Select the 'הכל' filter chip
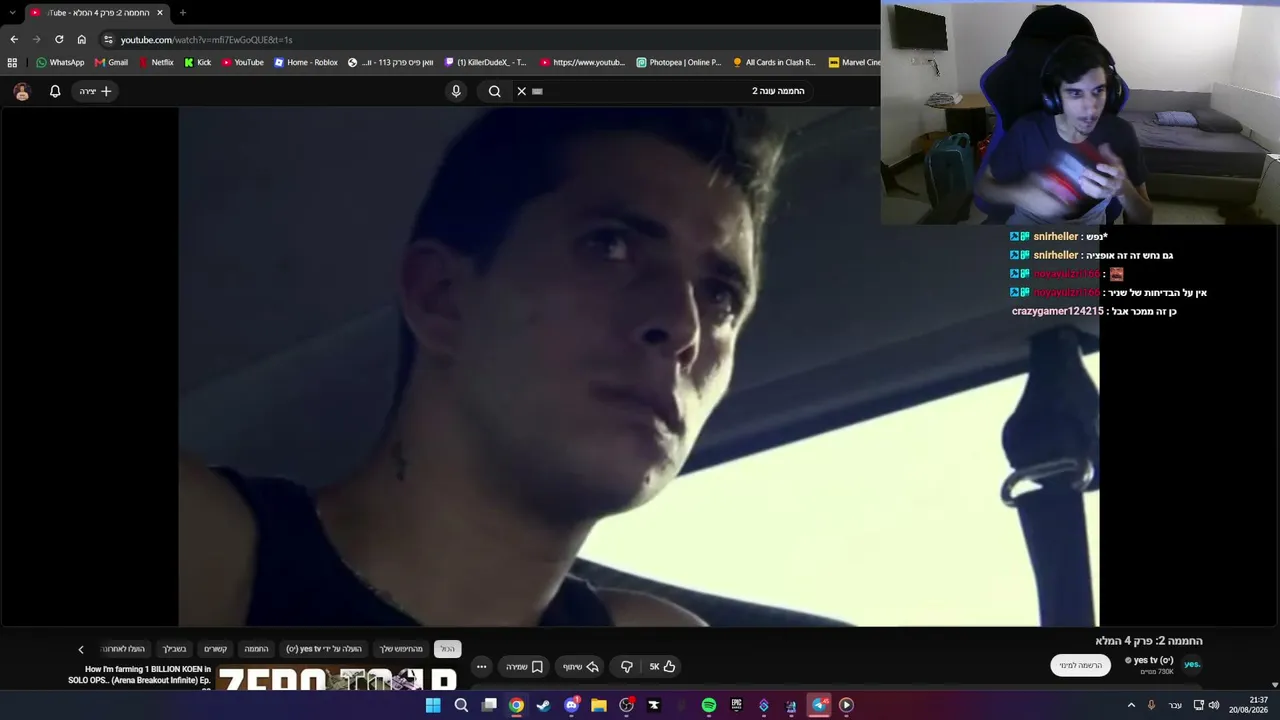The image size is (1280, 720). [447, 649]
